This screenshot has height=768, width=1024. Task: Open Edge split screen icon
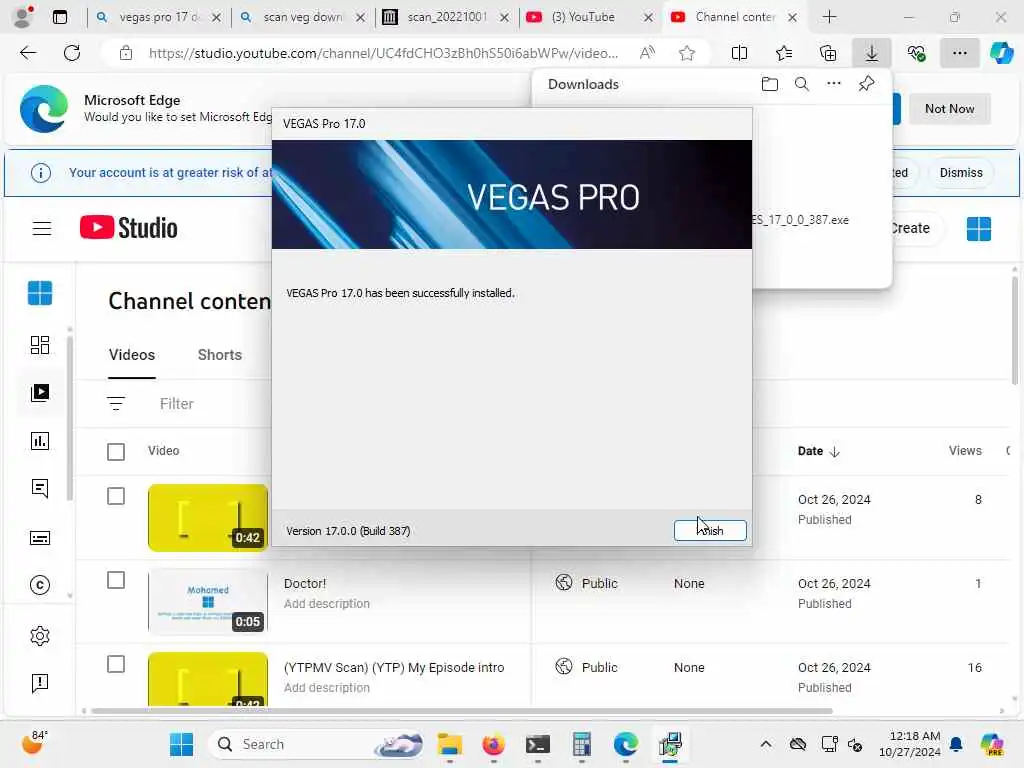click(739, 53)
